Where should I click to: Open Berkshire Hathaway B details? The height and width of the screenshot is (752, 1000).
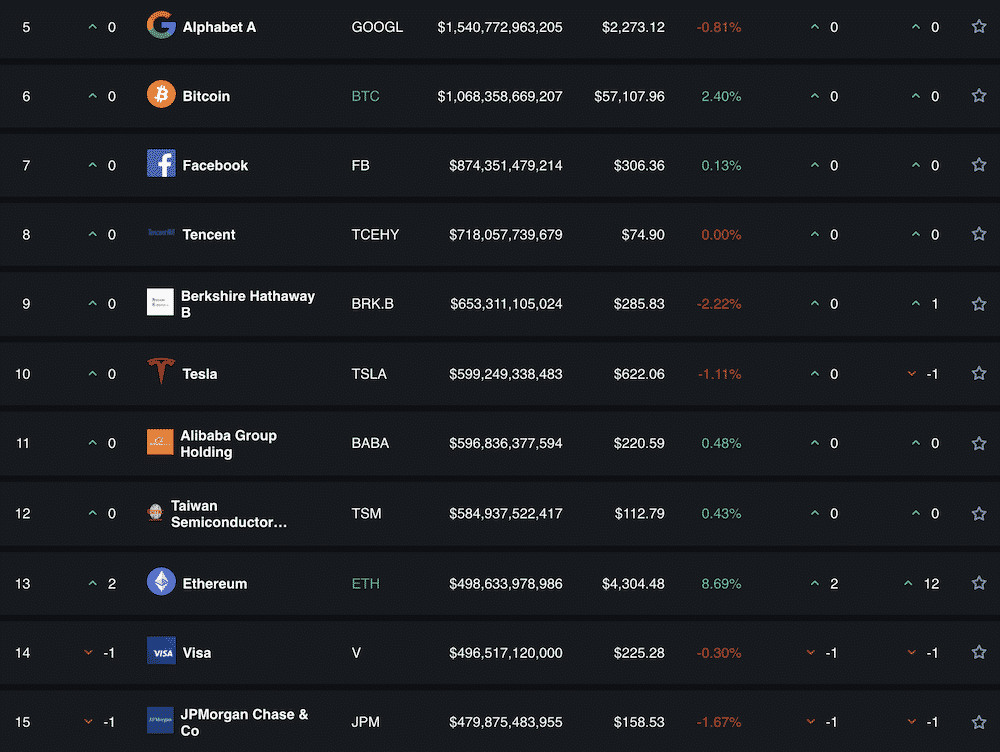[x=248, y=303]
